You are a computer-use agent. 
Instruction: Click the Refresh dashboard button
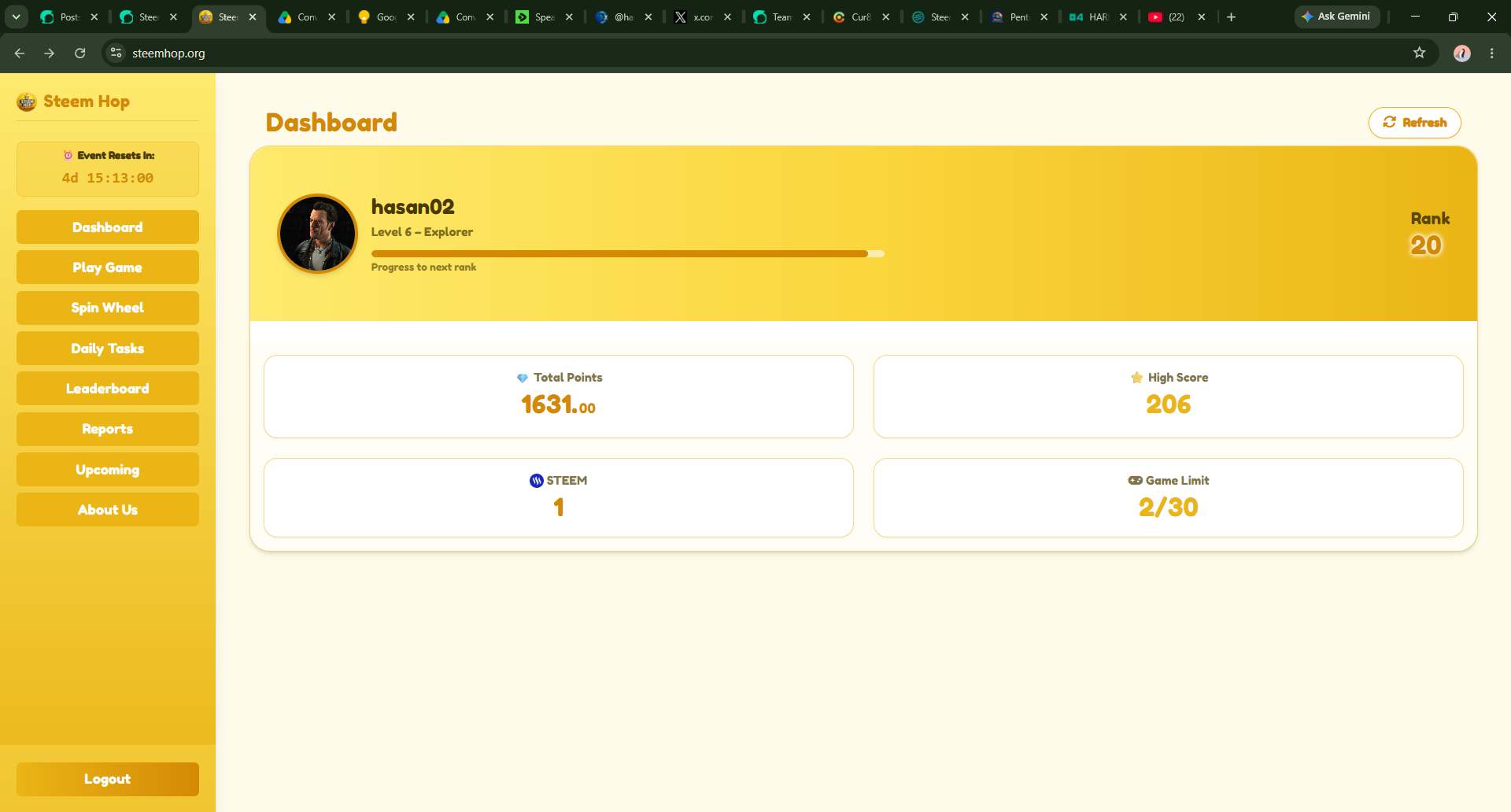[1414, 123]
